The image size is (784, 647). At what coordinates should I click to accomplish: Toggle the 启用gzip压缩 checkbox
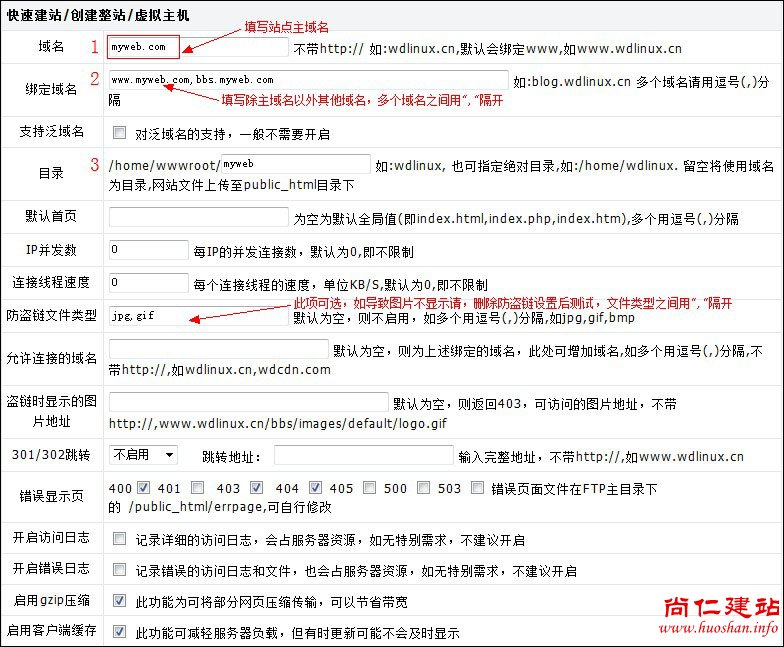[120, 602]
